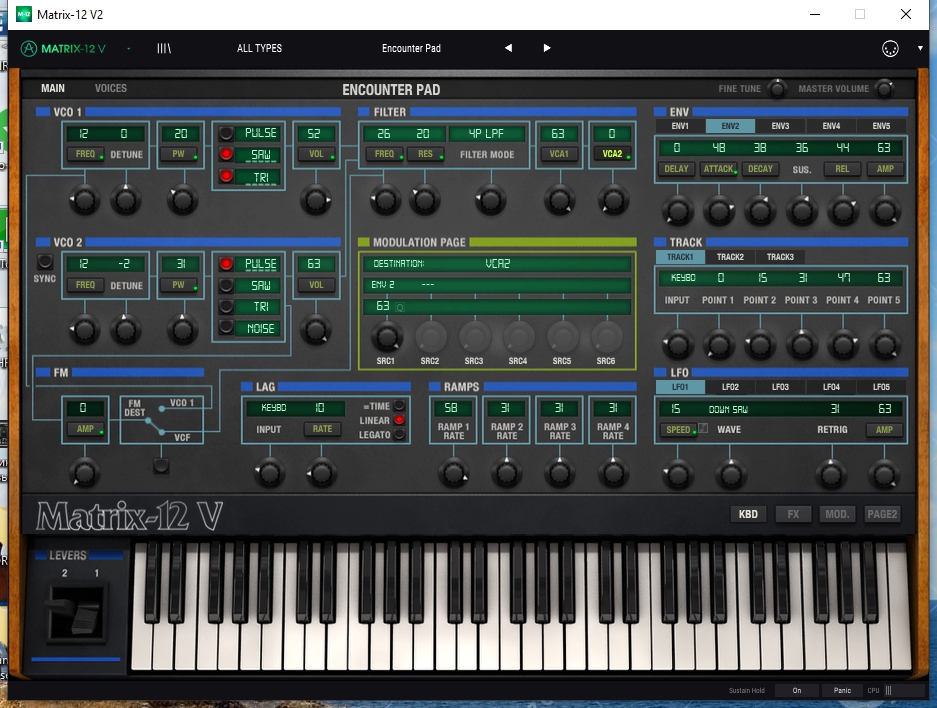
Task: Select the VCA2 button
Action: tap(612, 154)
